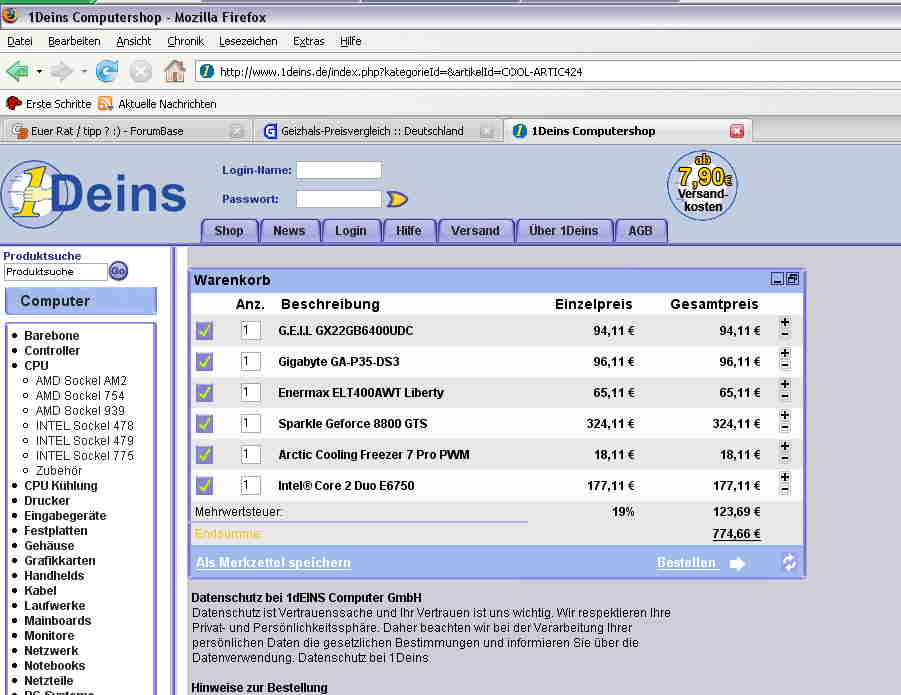The height and width of the screenshot is (695, 901).
Task: Click the 1Deins logo
Action: [x=93, y=194]
